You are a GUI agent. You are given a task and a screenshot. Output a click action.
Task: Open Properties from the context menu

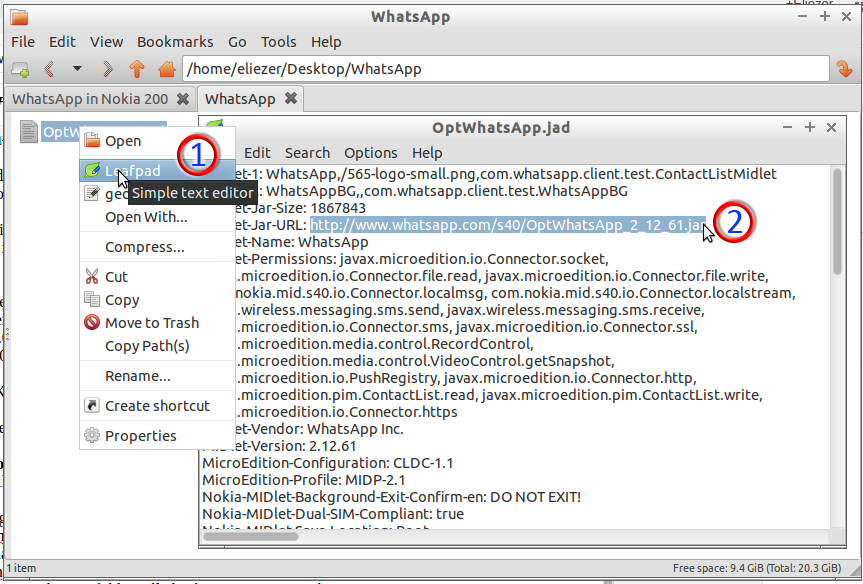[157, 435]
